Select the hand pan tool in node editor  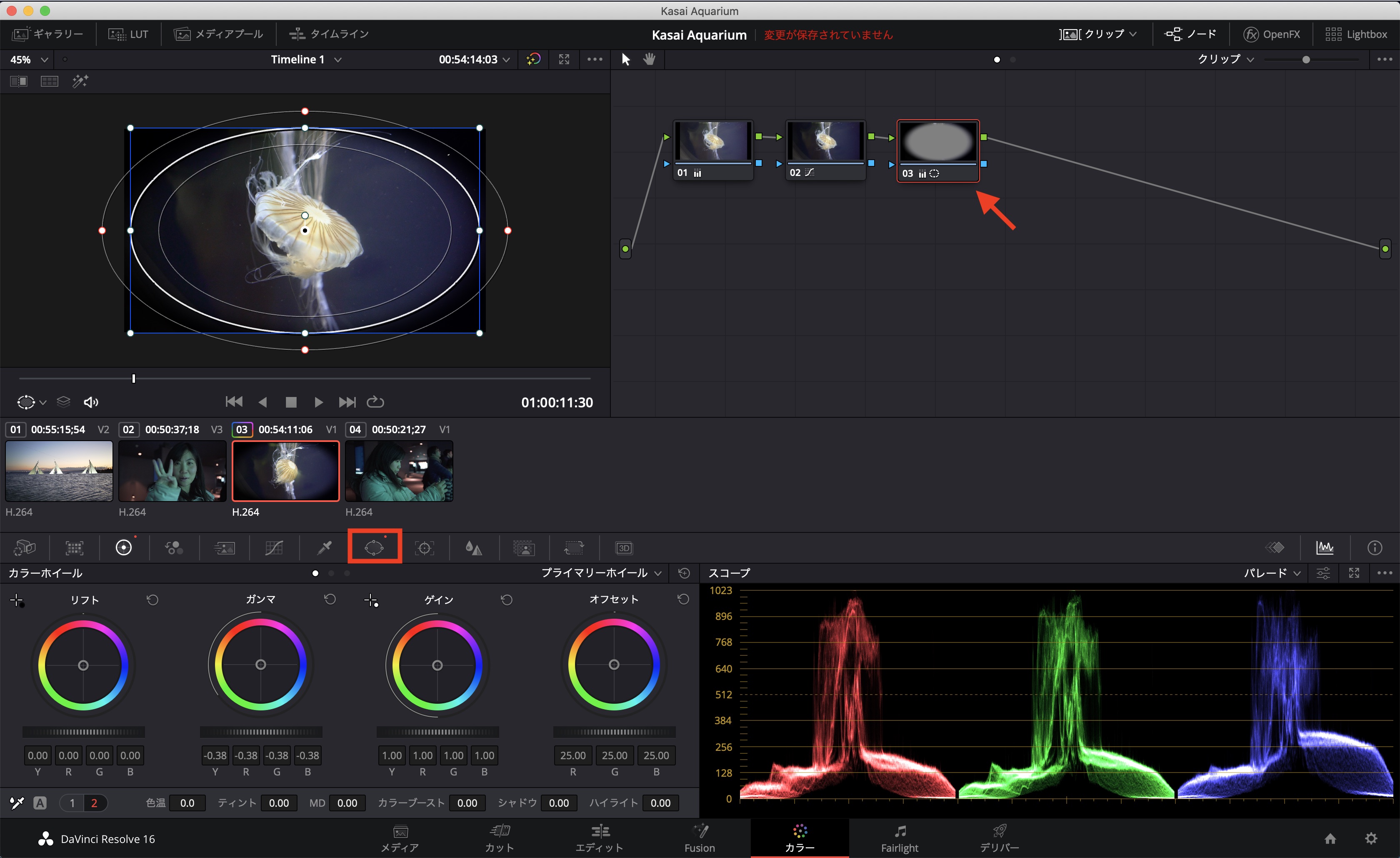[650, 59]
